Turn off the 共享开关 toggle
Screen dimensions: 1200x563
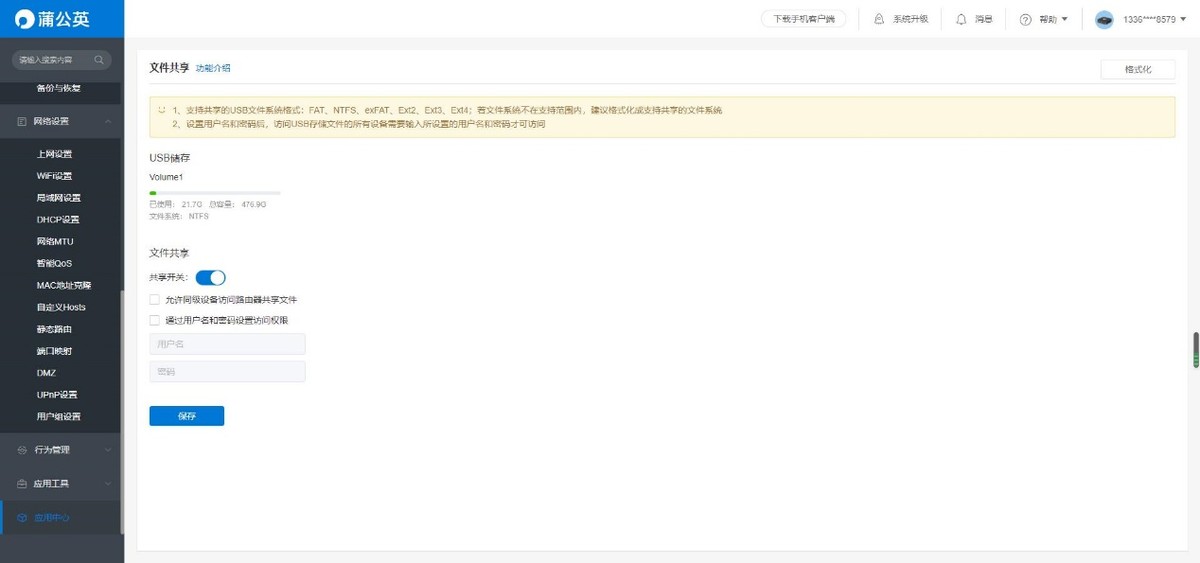(210, 277)
